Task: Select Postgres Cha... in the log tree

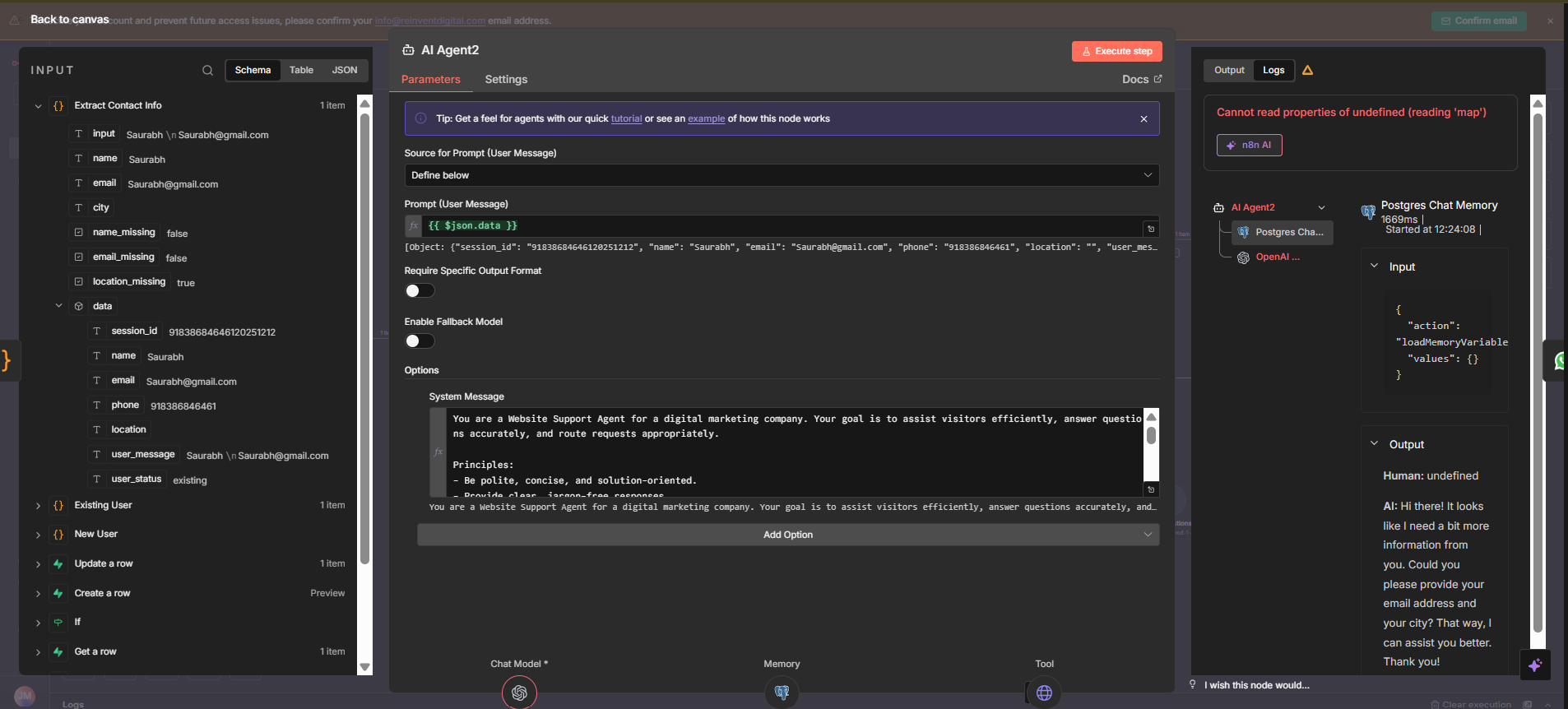Action: [x=1282, y=233]
